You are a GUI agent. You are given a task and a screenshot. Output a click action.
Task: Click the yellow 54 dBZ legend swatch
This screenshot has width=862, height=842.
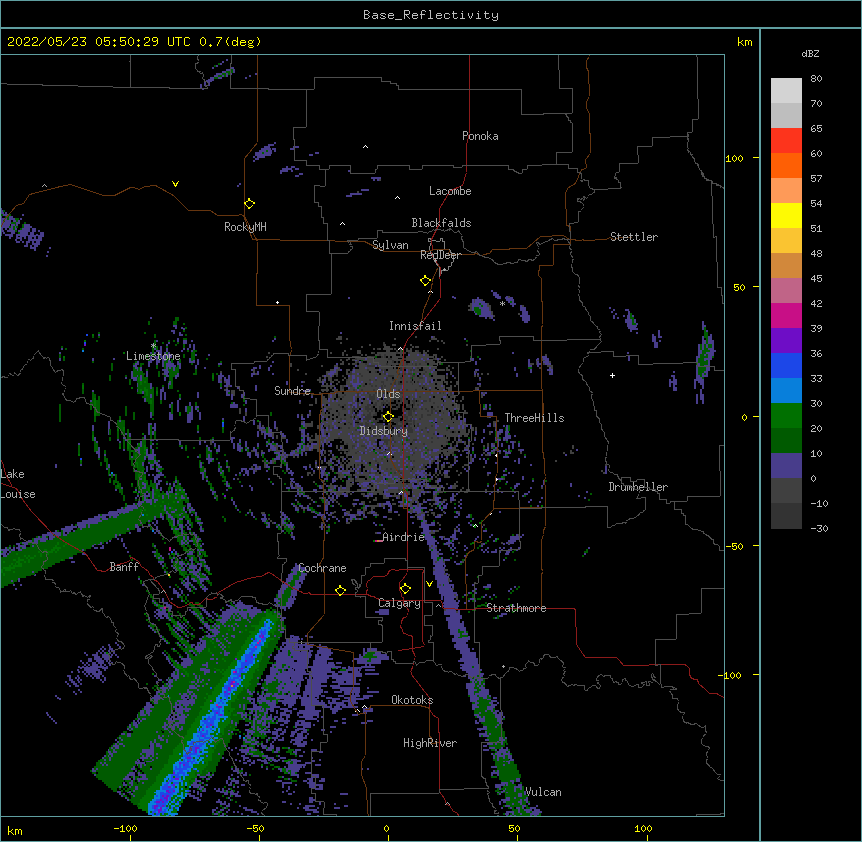pos(786,215)
